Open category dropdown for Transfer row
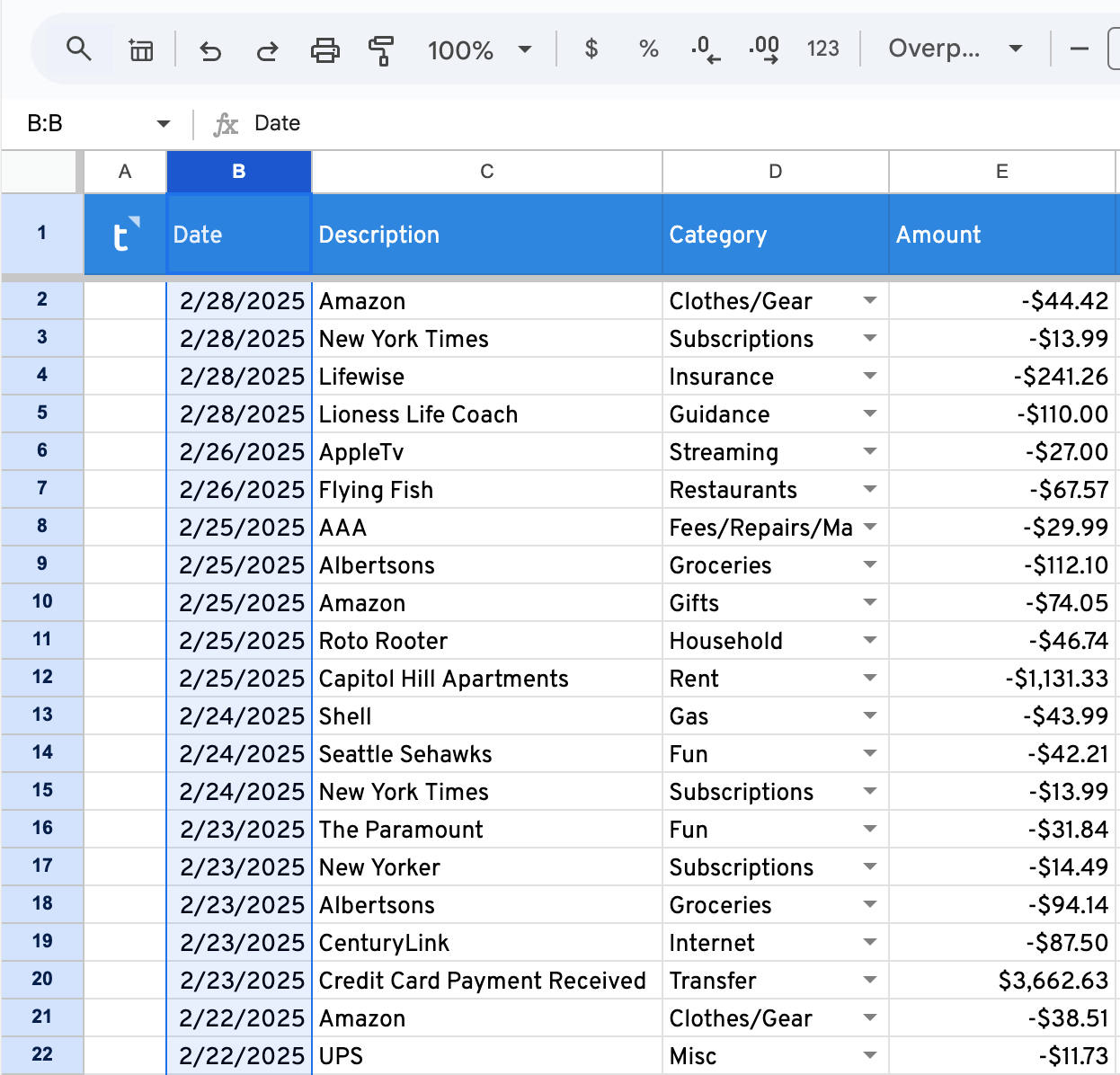 [x=870, y=980]
